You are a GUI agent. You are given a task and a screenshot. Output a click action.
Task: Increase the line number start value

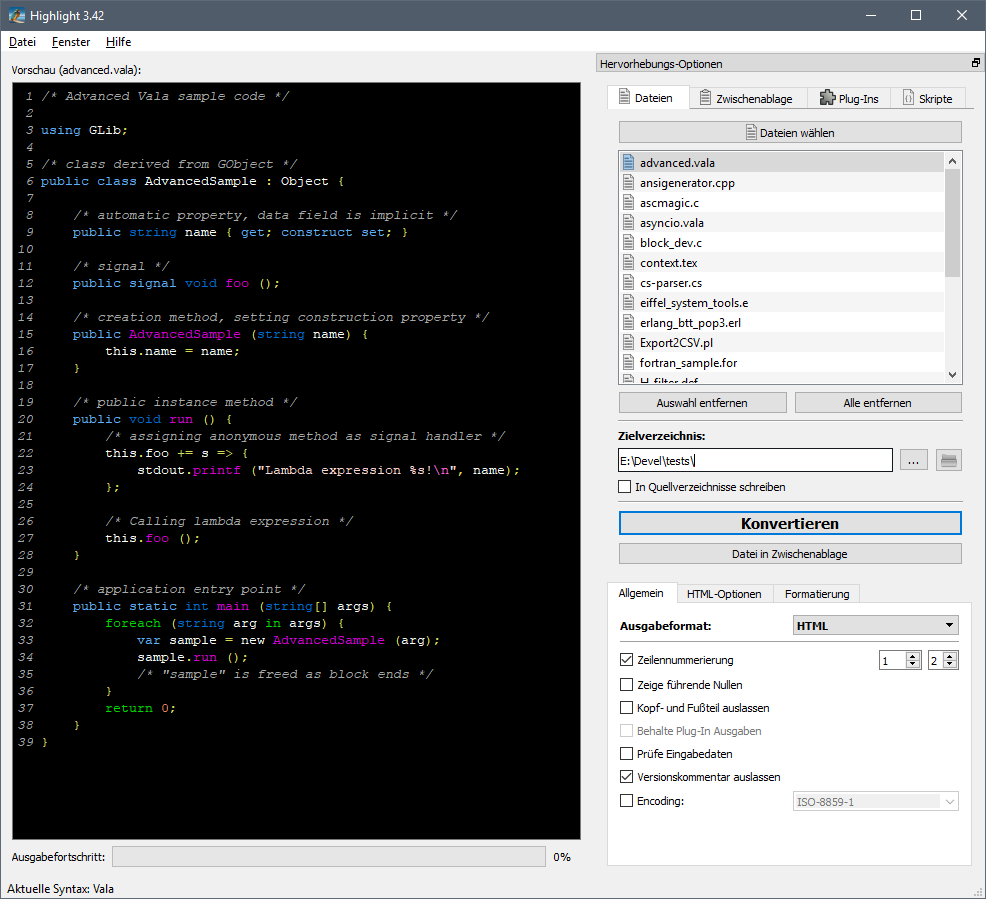click(x=913, y=656)
